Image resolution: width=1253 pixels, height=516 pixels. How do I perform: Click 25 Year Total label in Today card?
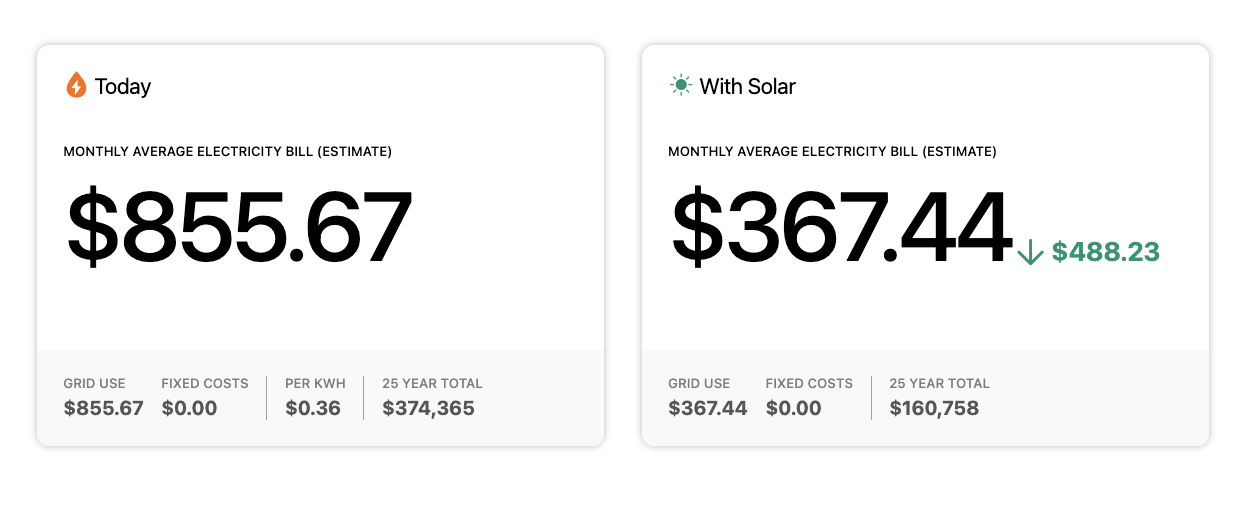(432, 383)
